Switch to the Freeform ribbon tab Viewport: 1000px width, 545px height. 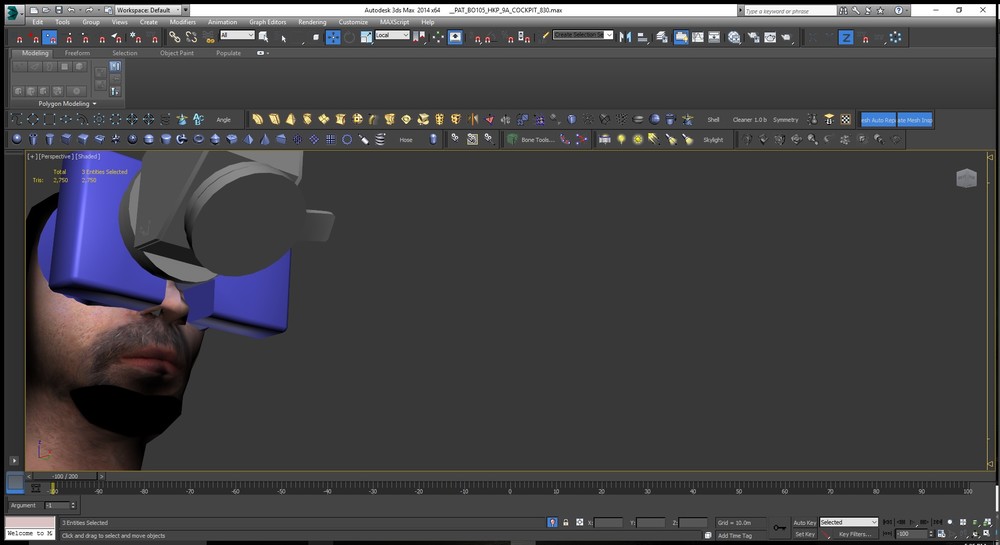[x=78, y=53]
